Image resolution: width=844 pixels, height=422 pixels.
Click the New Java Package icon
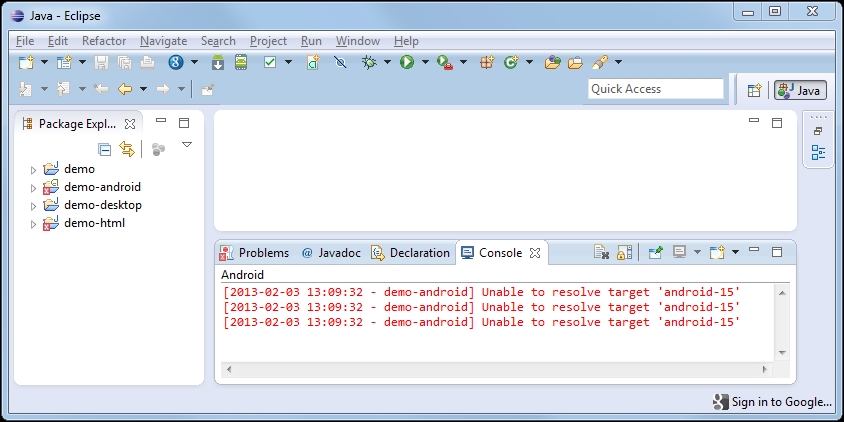(487, 62)
